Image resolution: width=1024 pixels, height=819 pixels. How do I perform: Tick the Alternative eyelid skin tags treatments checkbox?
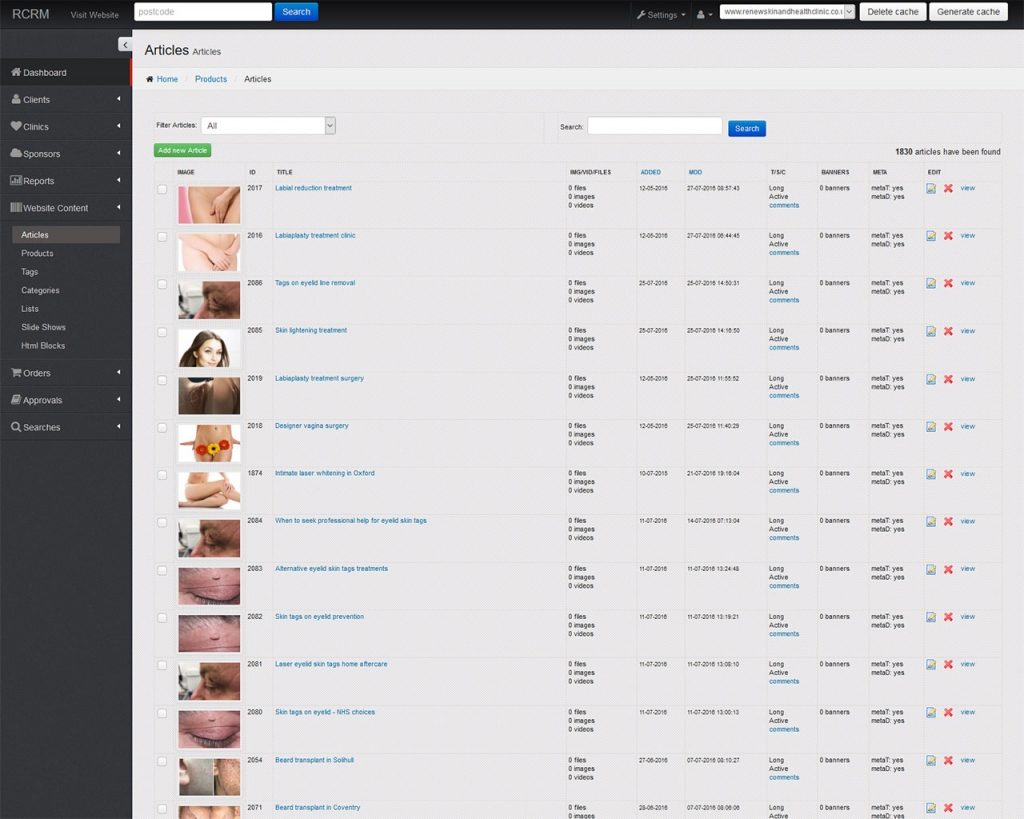pos(162,571)
